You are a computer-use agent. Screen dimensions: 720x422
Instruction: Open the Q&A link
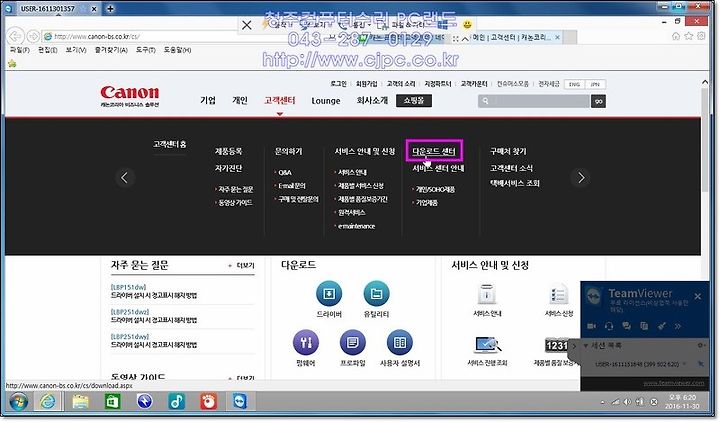point(285,172)
